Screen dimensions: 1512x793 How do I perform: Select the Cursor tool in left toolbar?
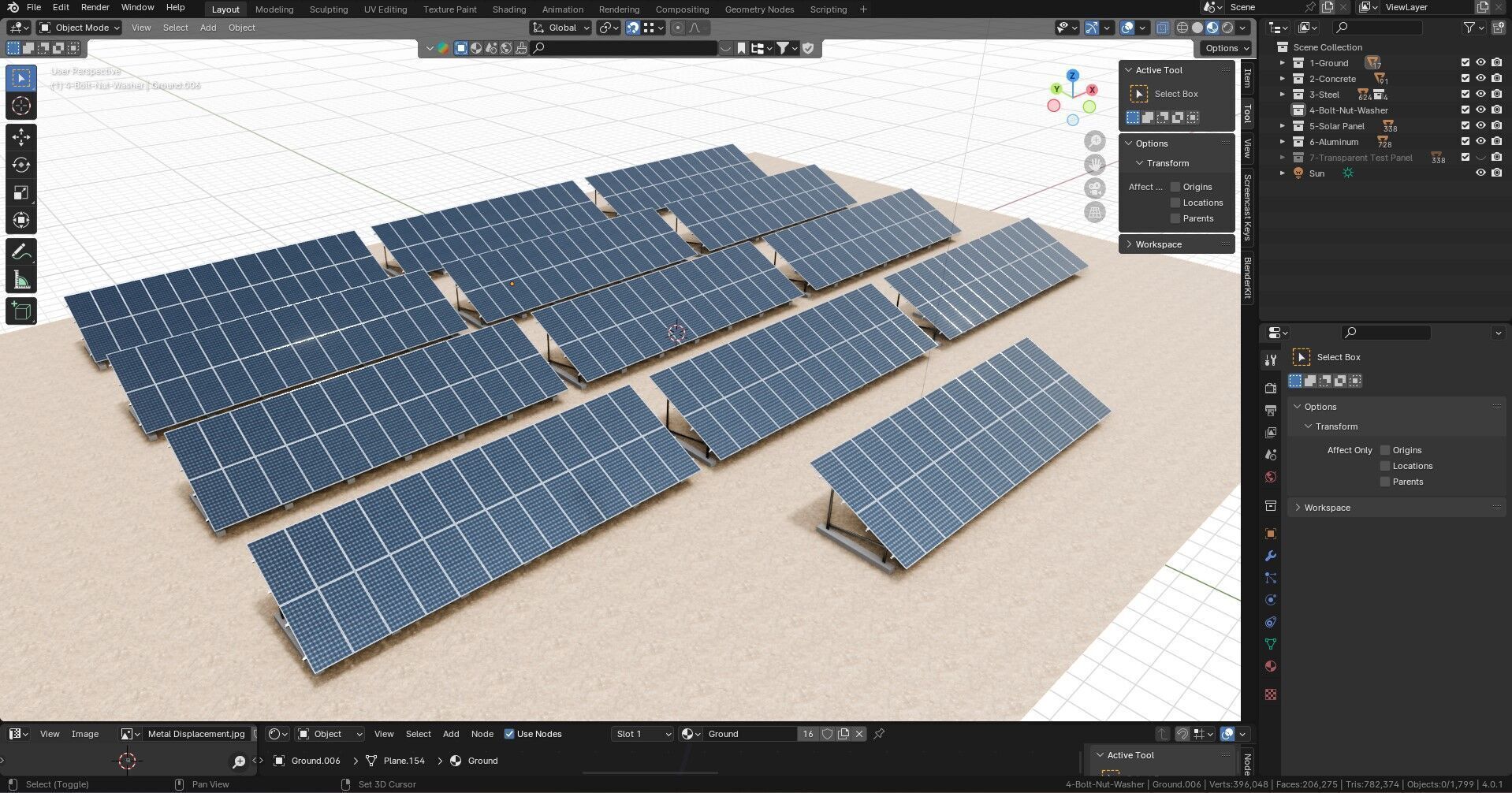click(21, 106)
